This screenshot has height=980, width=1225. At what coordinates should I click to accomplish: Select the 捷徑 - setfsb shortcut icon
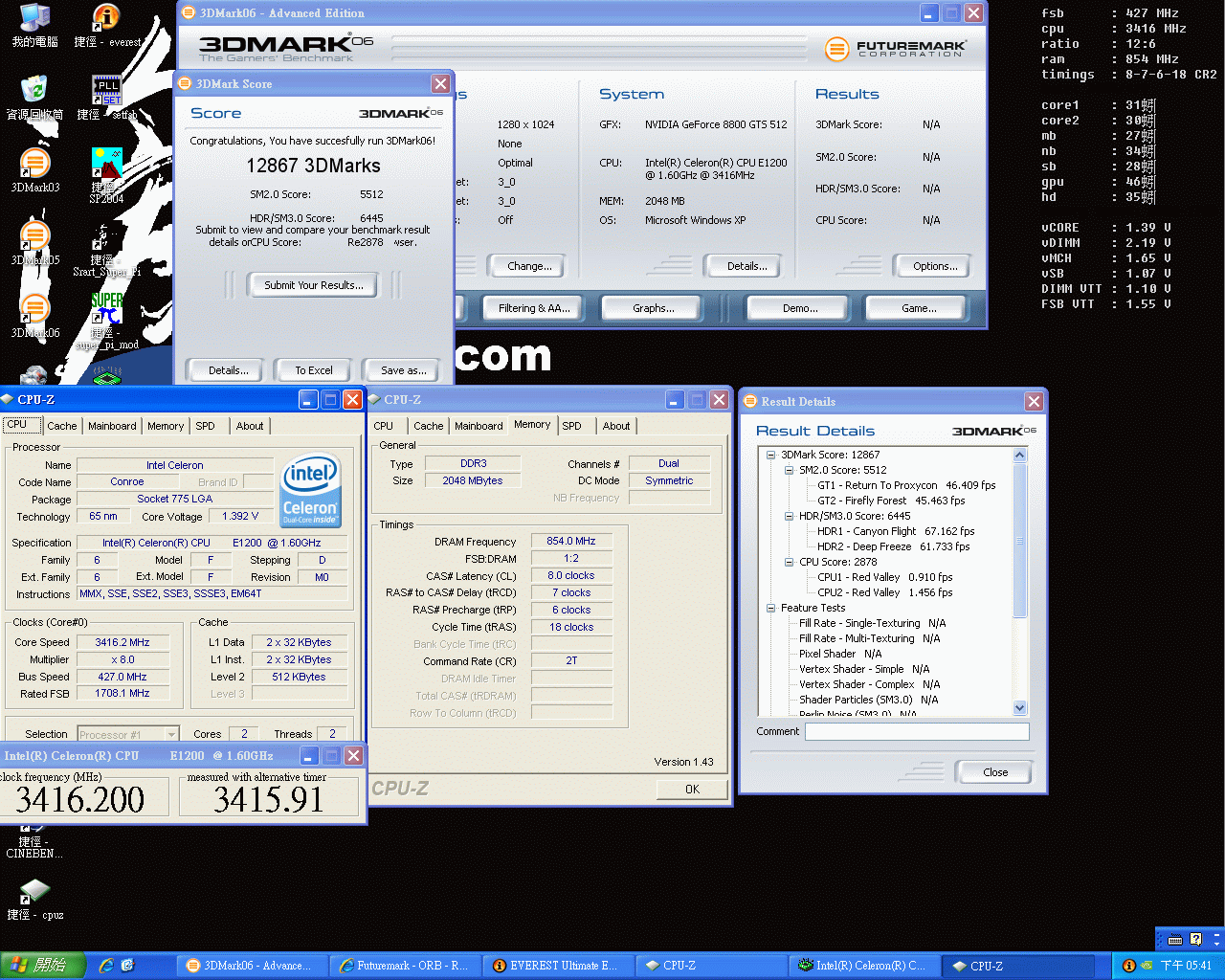[106, 98]
